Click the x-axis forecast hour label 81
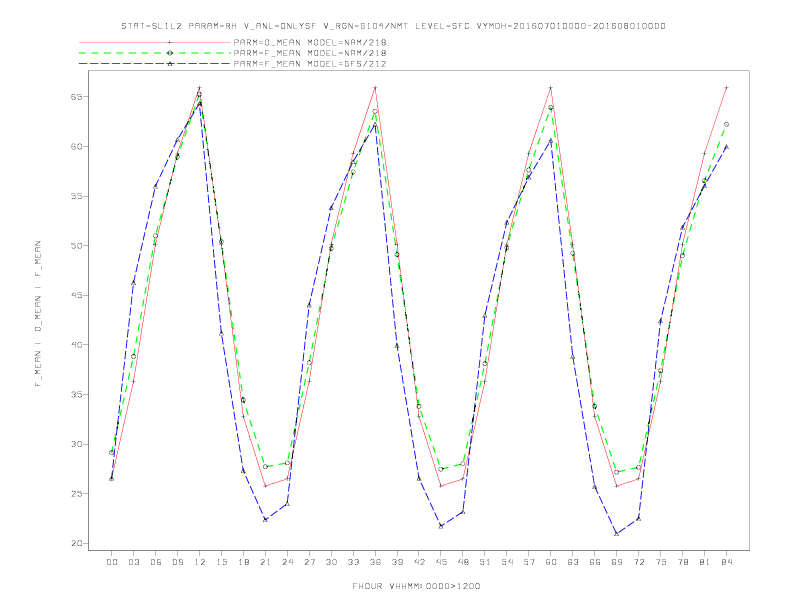 pos(705,562)
